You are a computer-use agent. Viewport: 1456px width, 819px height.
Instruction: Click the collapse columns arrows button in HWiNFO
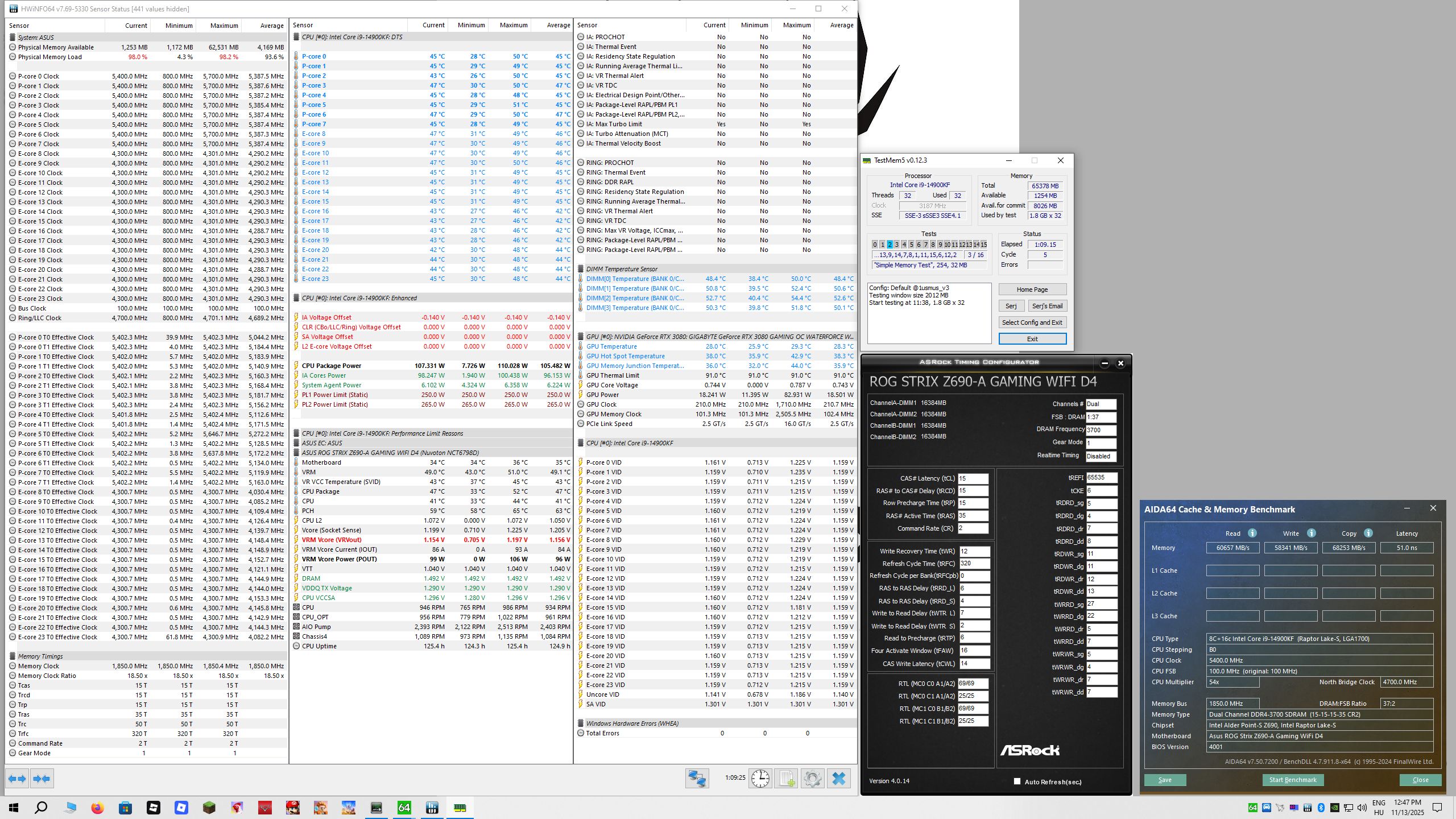click(x=42, y=779)
